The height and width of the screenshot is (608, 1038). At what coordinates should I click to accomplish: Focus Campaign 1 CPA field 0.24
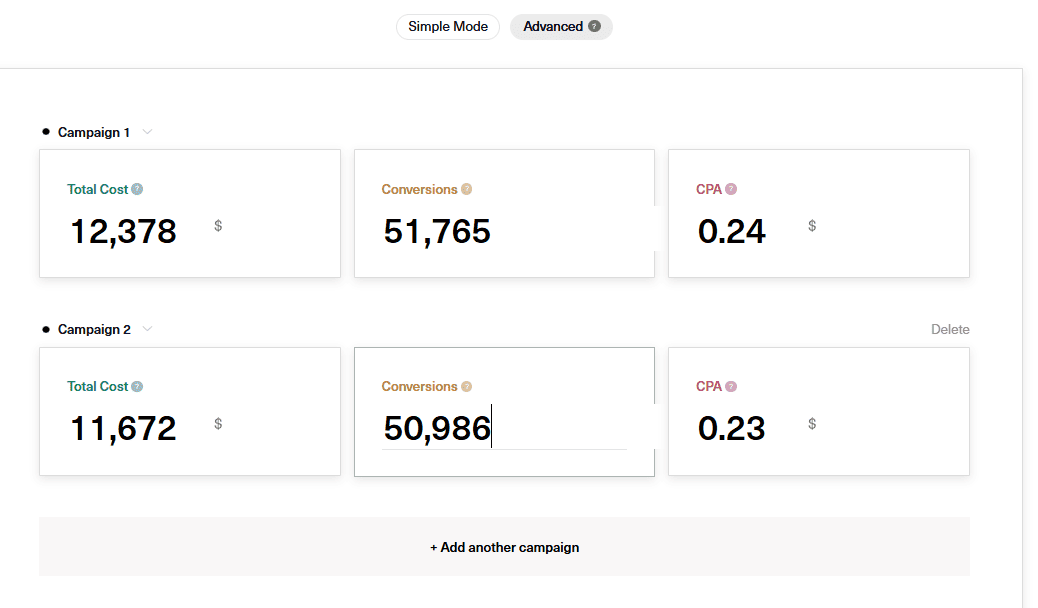point(732,231)
